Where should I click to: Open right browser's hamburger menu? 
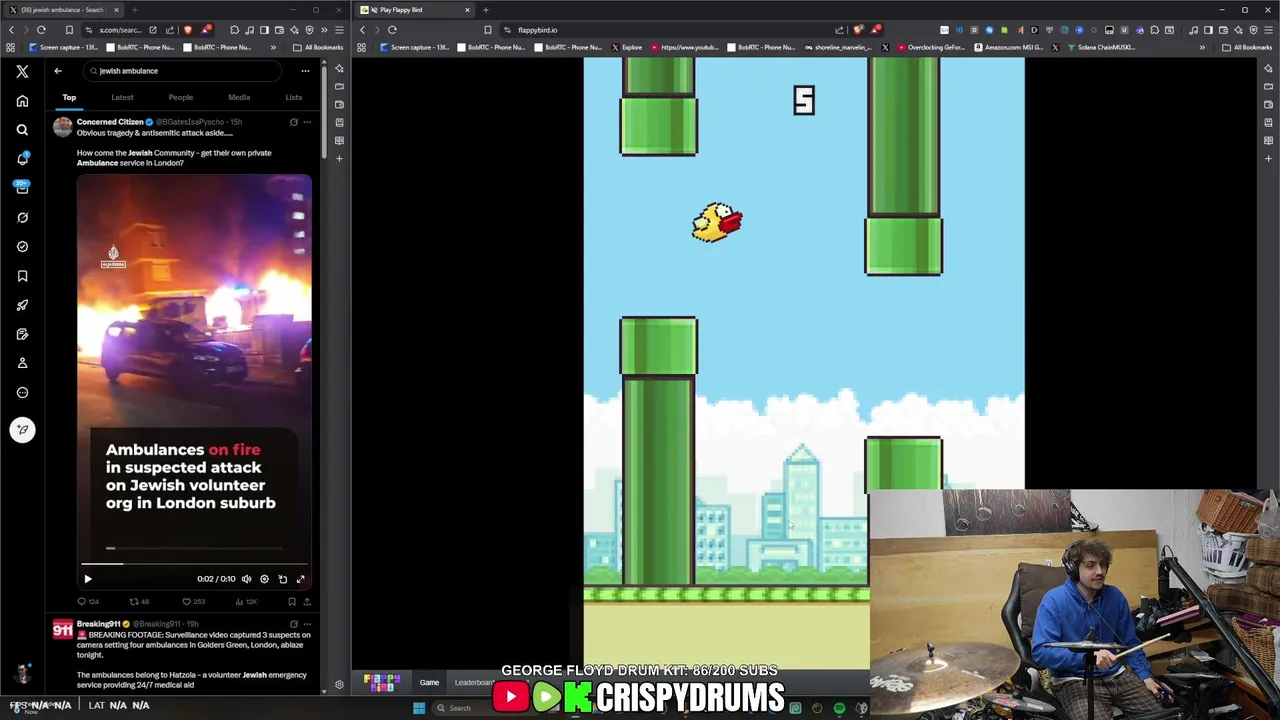coord(1268,30)
